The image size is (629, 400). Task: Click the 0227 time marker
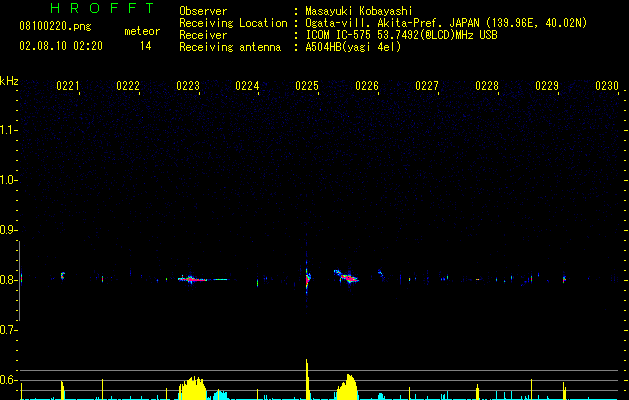(x=427, y=86)
